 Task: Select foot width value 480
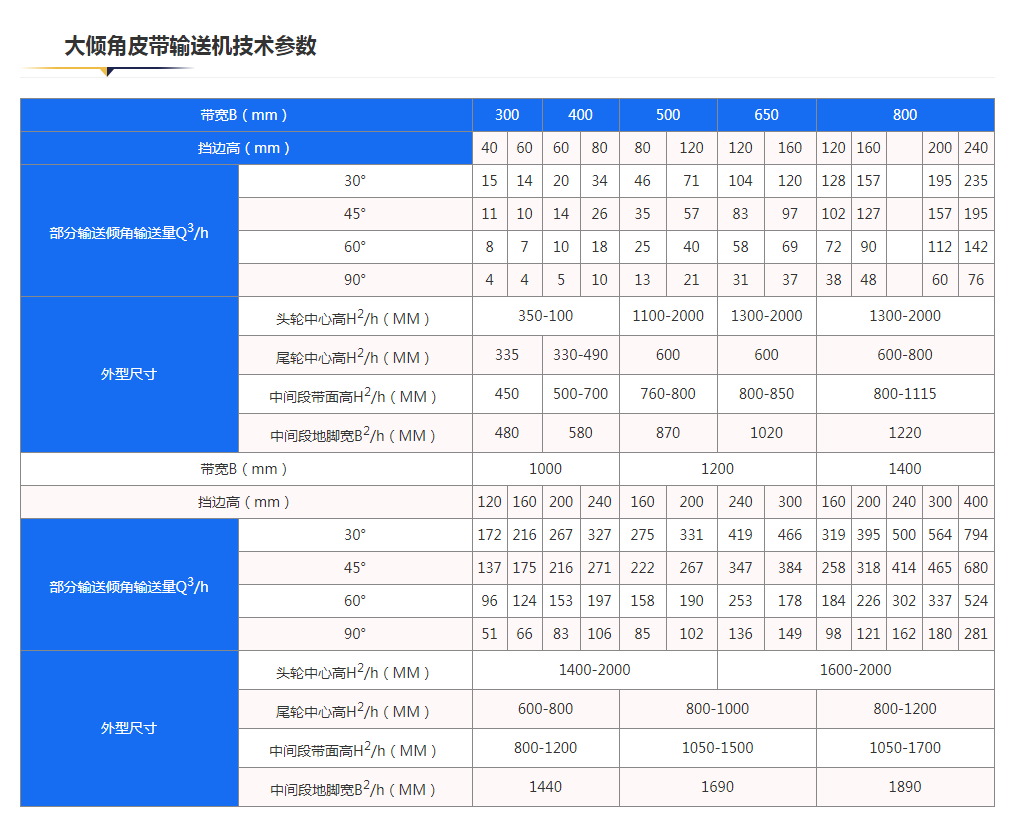[x=507, y=433]
